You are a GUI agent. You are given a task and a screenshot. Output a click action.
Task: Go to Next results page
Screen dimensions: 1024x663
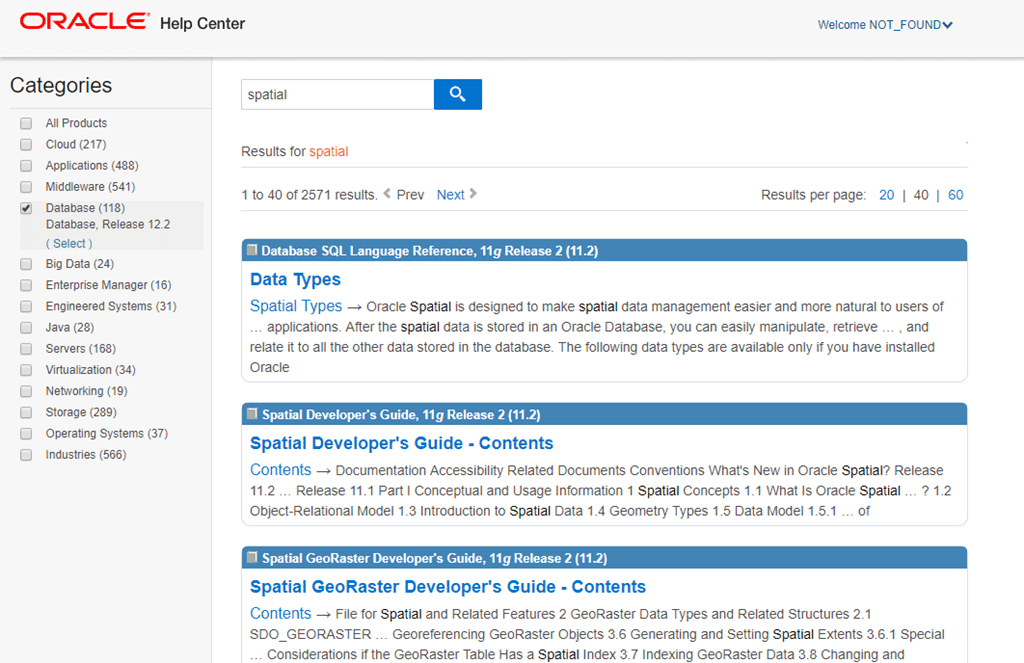coord(451,195)
